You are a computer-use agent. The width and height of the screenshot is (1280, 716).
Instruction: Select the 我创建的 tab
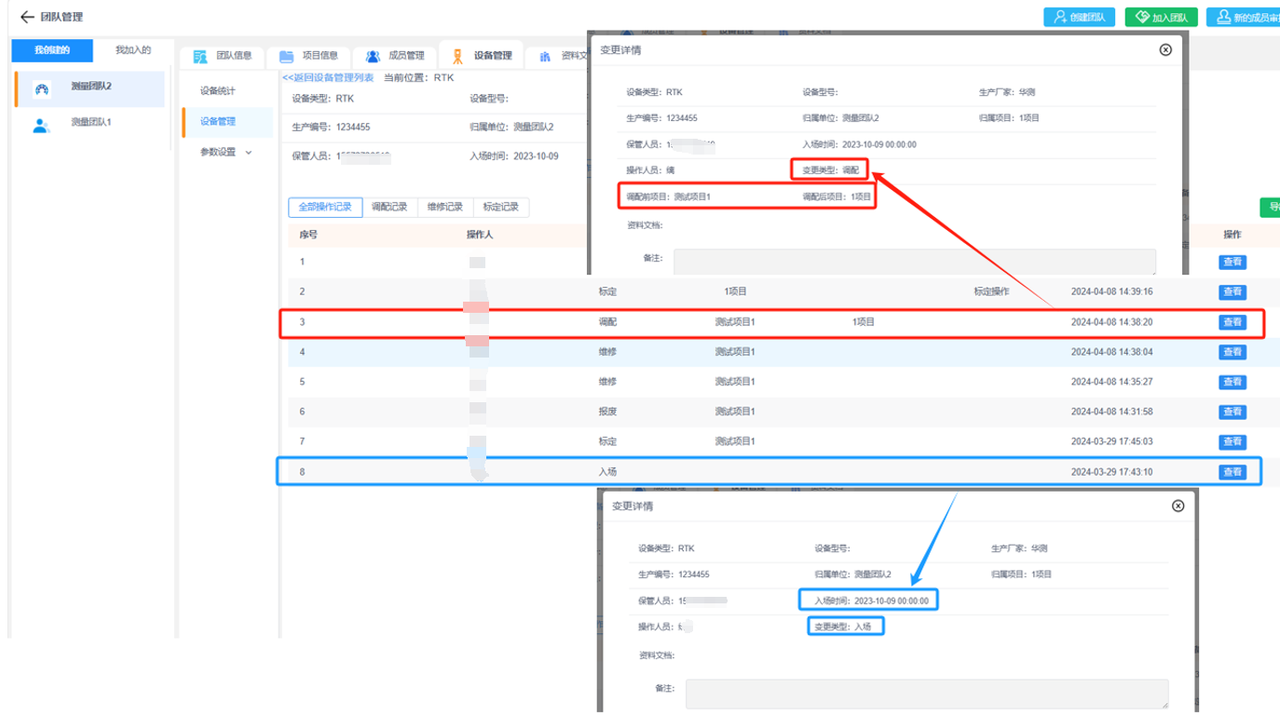[52, 50]
